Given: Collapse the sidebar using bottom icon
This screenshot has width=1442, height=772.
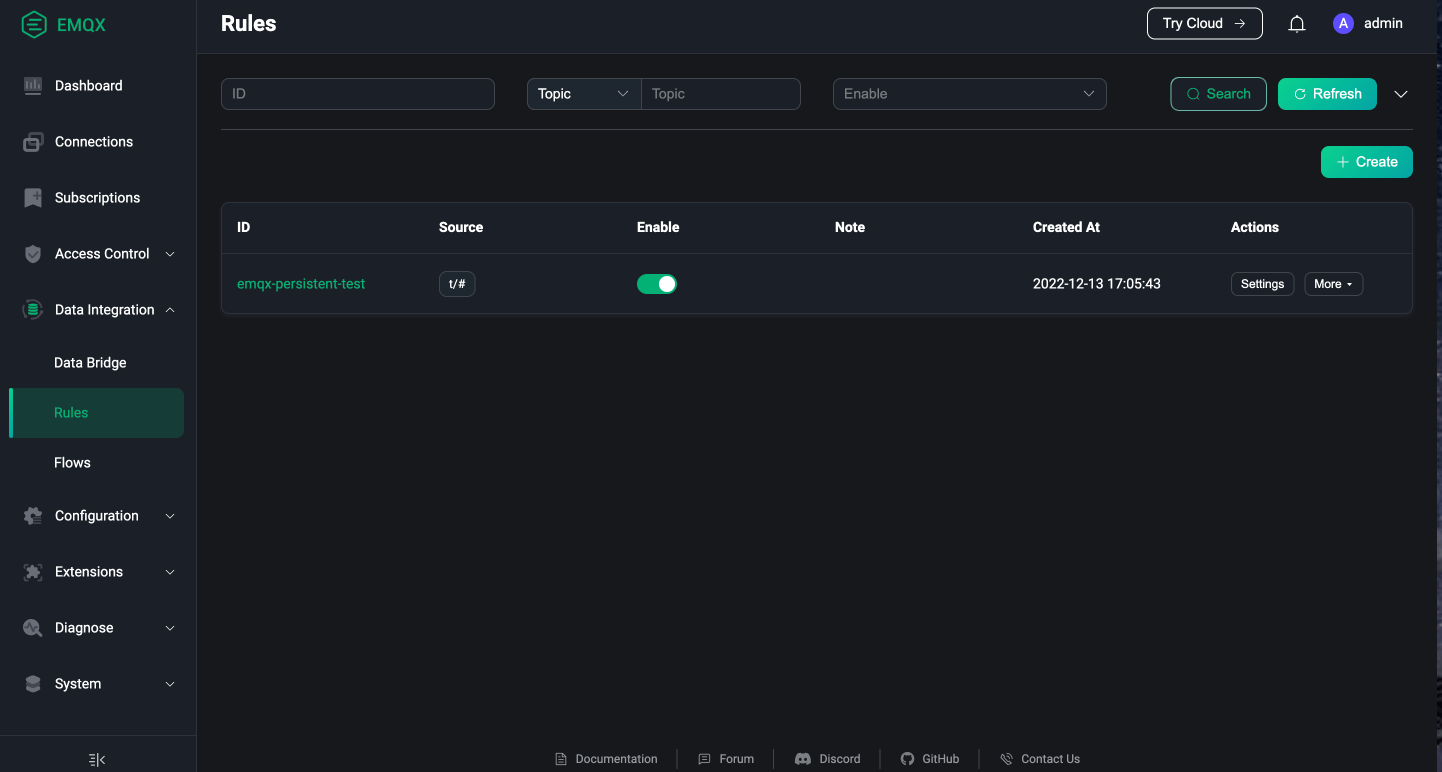Looking at the screenshot, I should pyautogui.click(x=97, y=759).
